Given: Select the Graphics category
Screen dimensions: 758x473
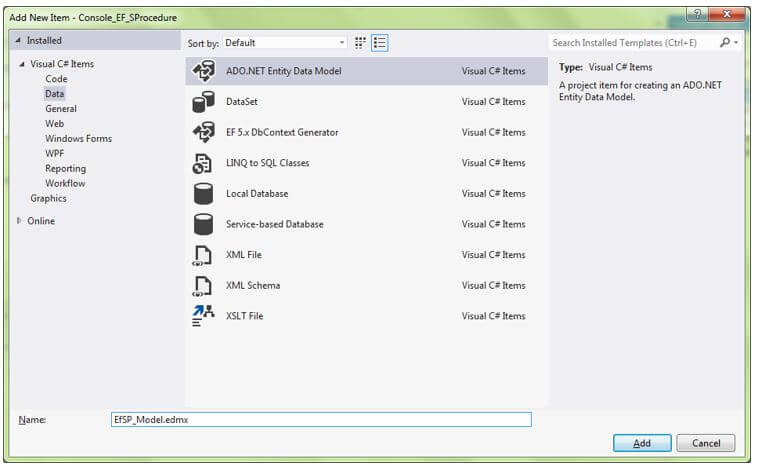Looking at the screenshot, I should tap(48, 198).
